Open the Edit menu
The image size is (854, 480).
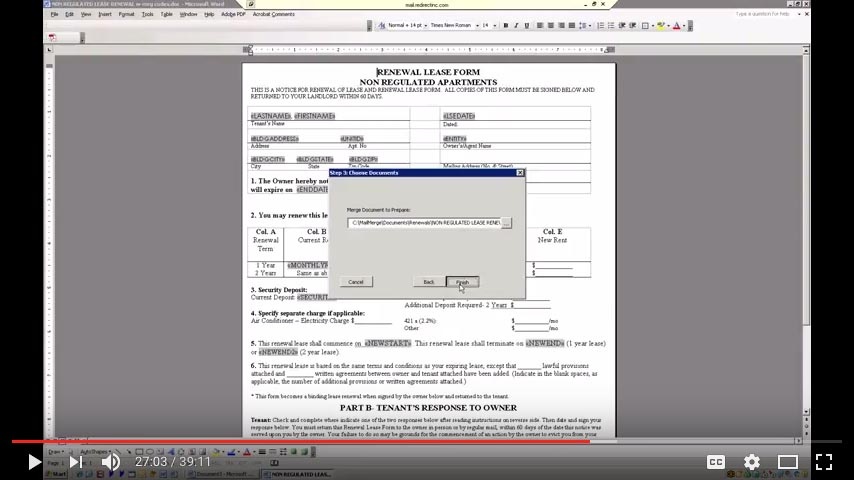[69, 14]
